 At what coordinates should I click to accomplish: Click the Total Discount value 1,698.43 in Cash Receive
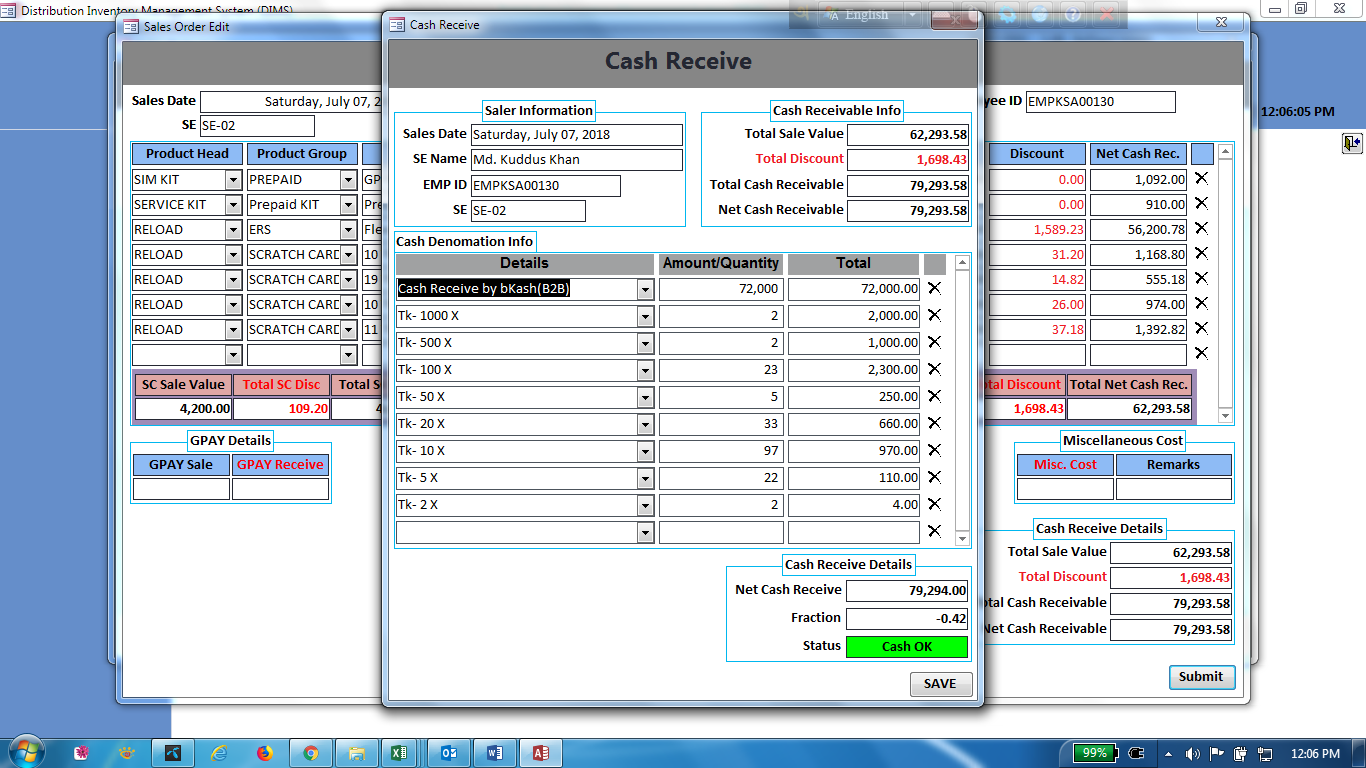point(907,160)
